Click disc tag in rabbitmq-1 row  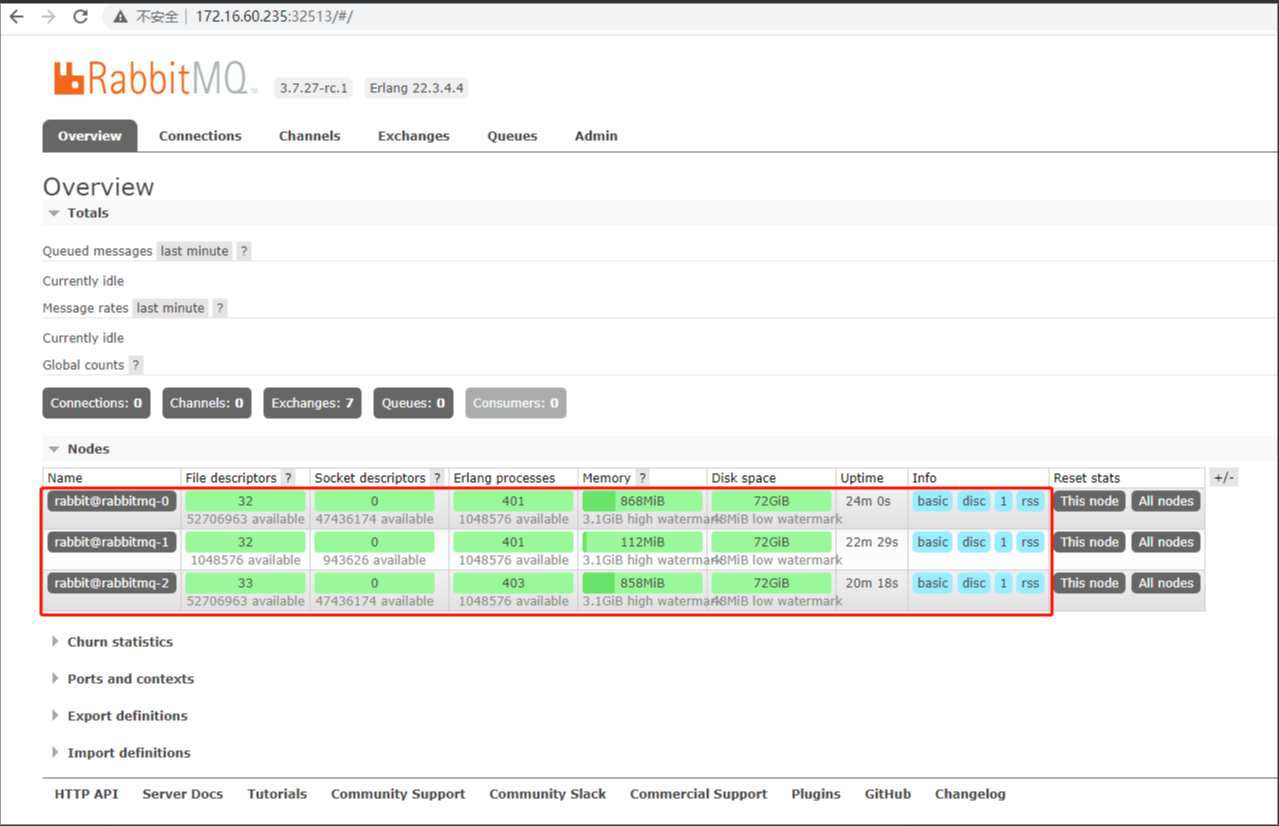coord(974,542)
